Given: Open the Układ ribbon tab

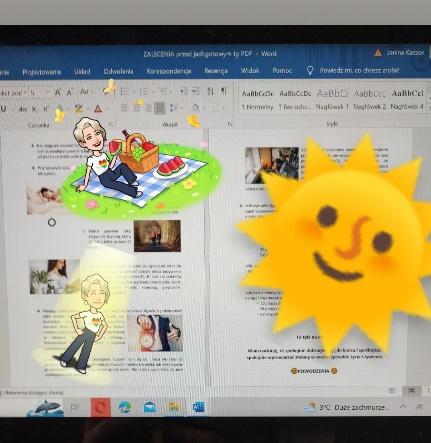Looking at the screenshot, I should click(x=82, y=71).
